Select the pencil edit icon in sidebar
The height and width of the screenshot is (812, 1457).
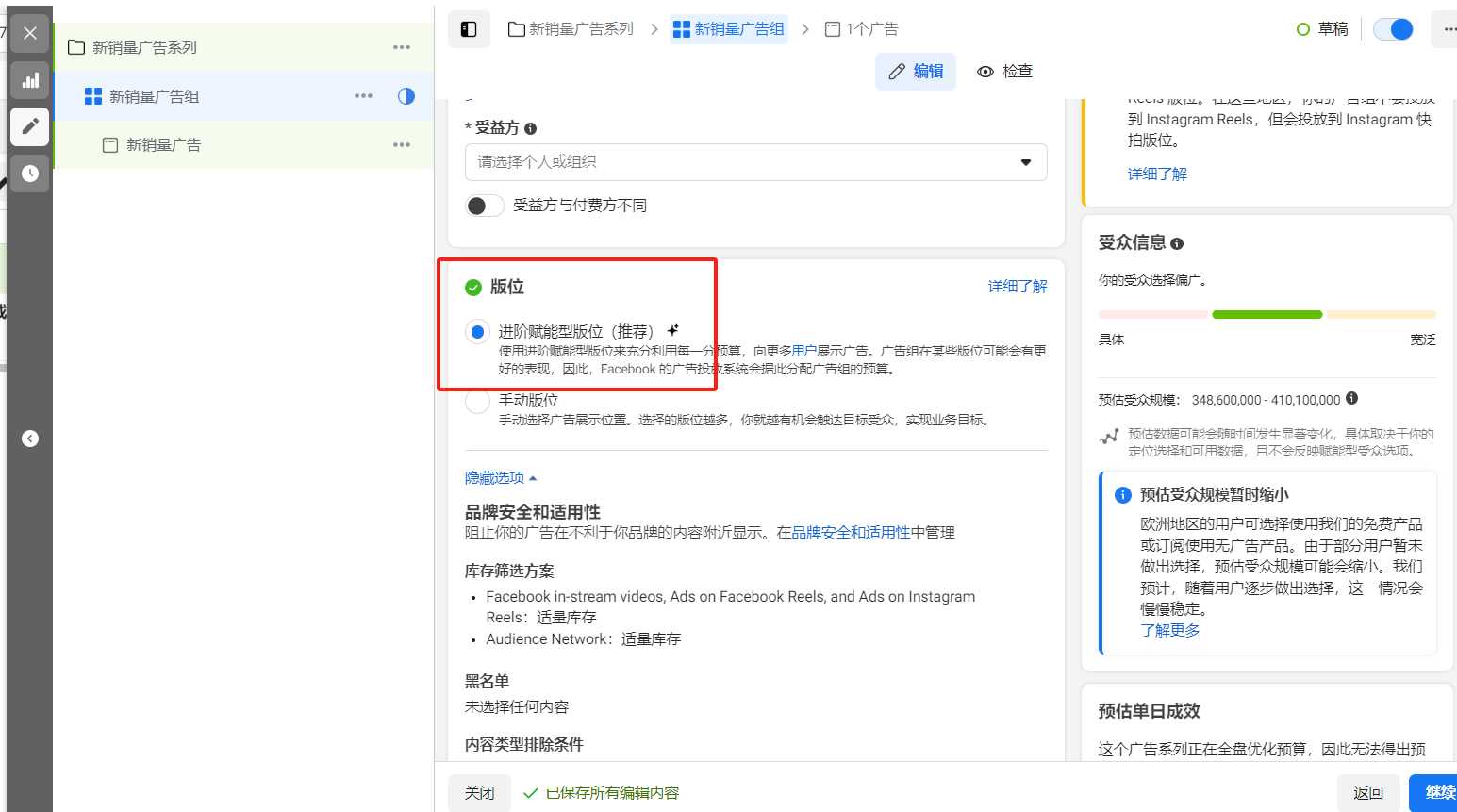tap(30, 126)
